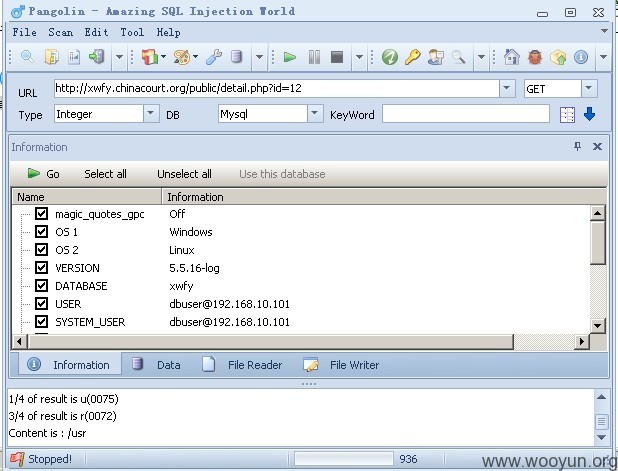Image resolution: width=618 pixels, height=471 pixels.
Task: Open dropdown arrow next to palette icon
Action: tap(195, 57)
